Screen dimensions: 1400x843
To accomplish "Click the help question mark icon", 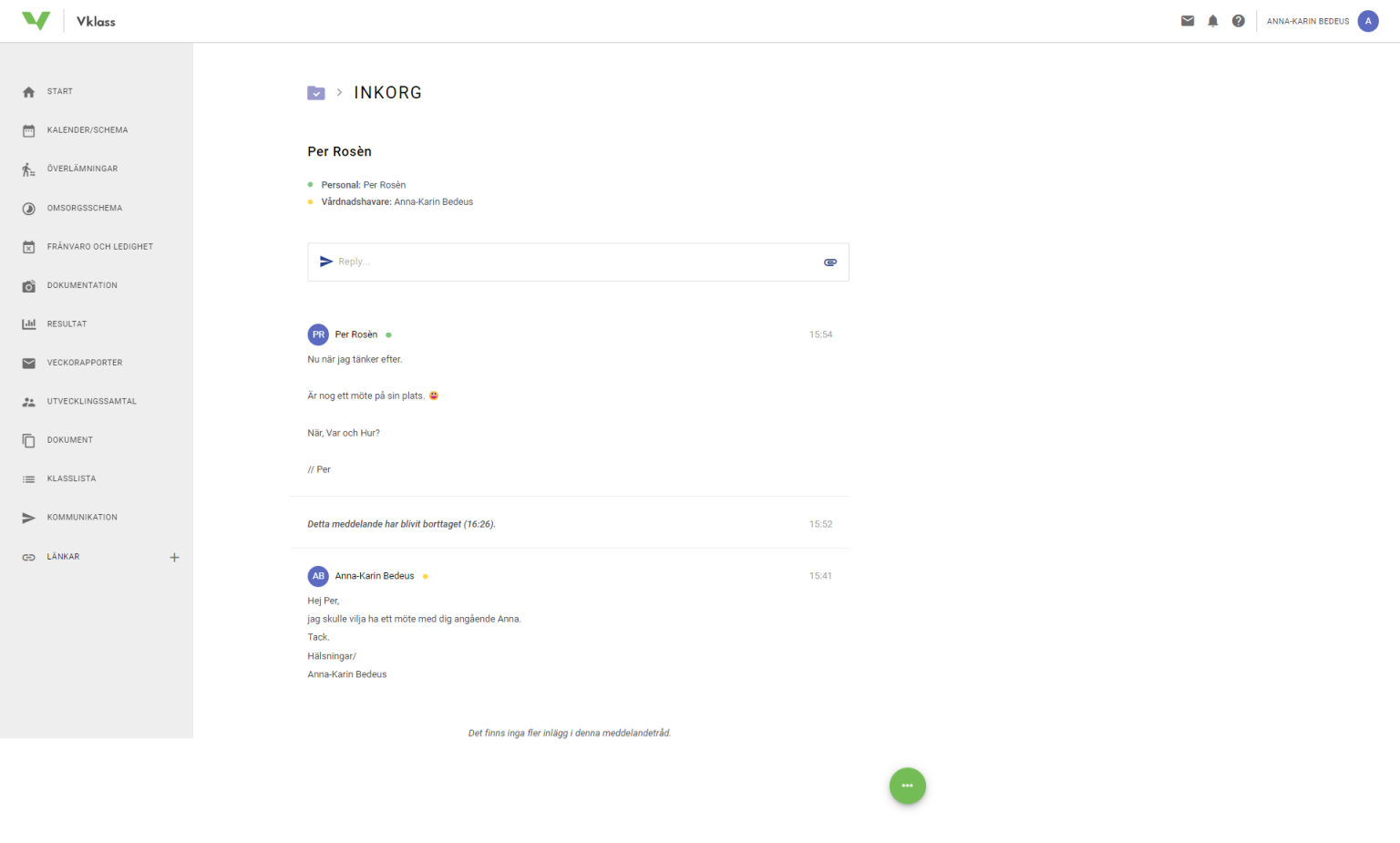I will pos(1238,21).
